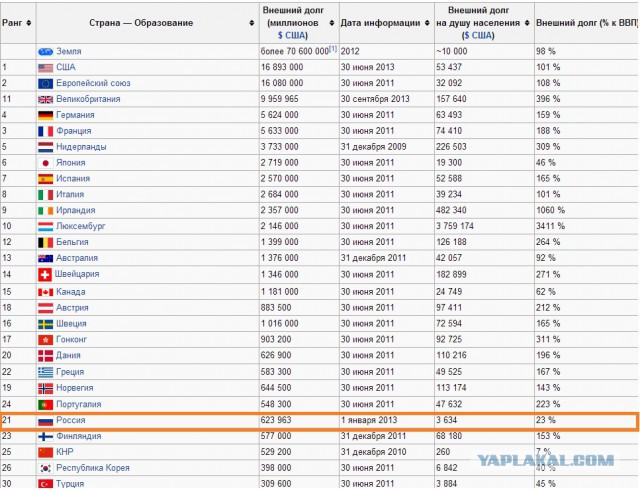Sort by Дата информации column arrows
Image resolution: width=640 pixels, height=490 pixels.
(427, 23)
